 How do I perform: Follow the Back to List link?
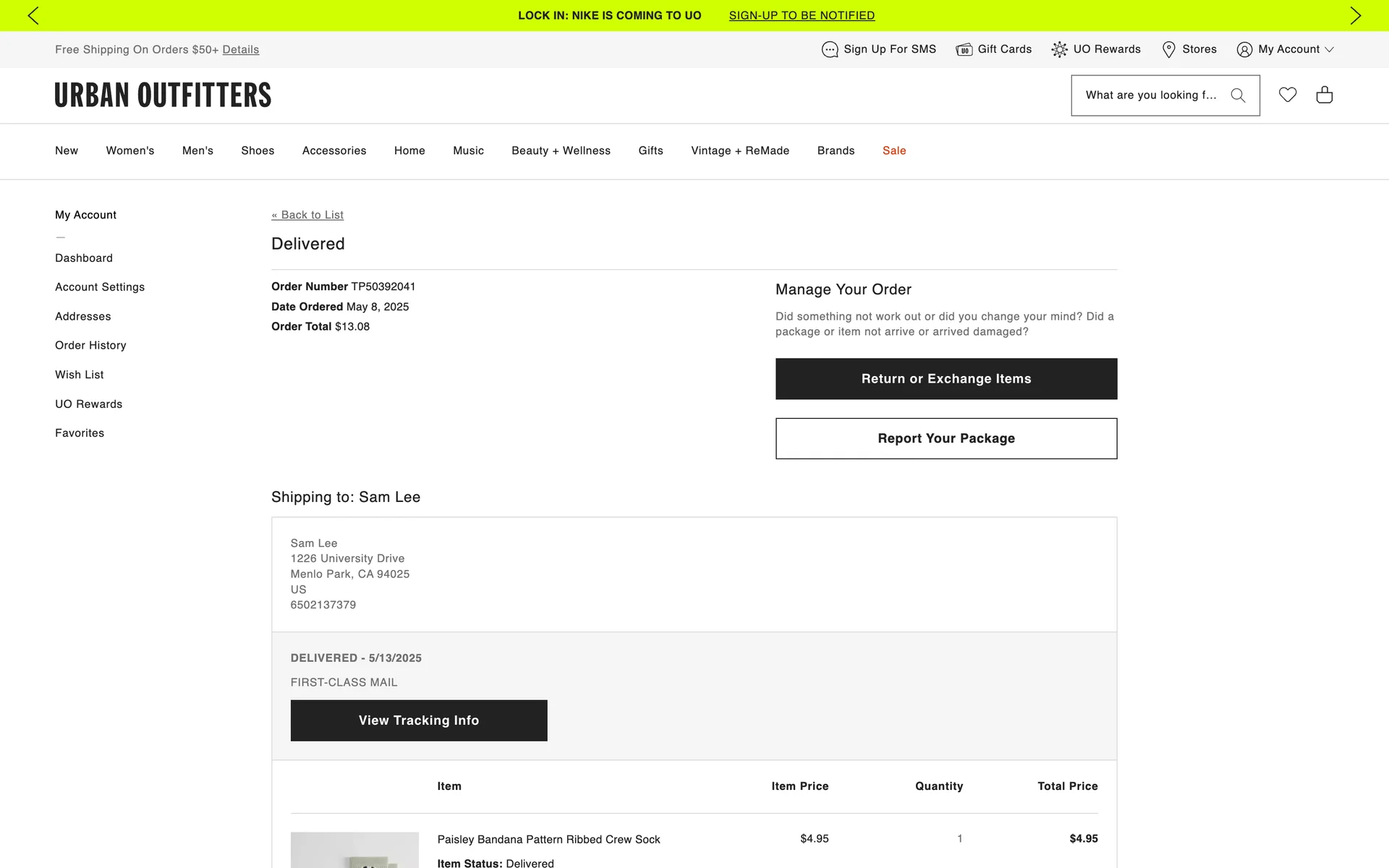307,215
